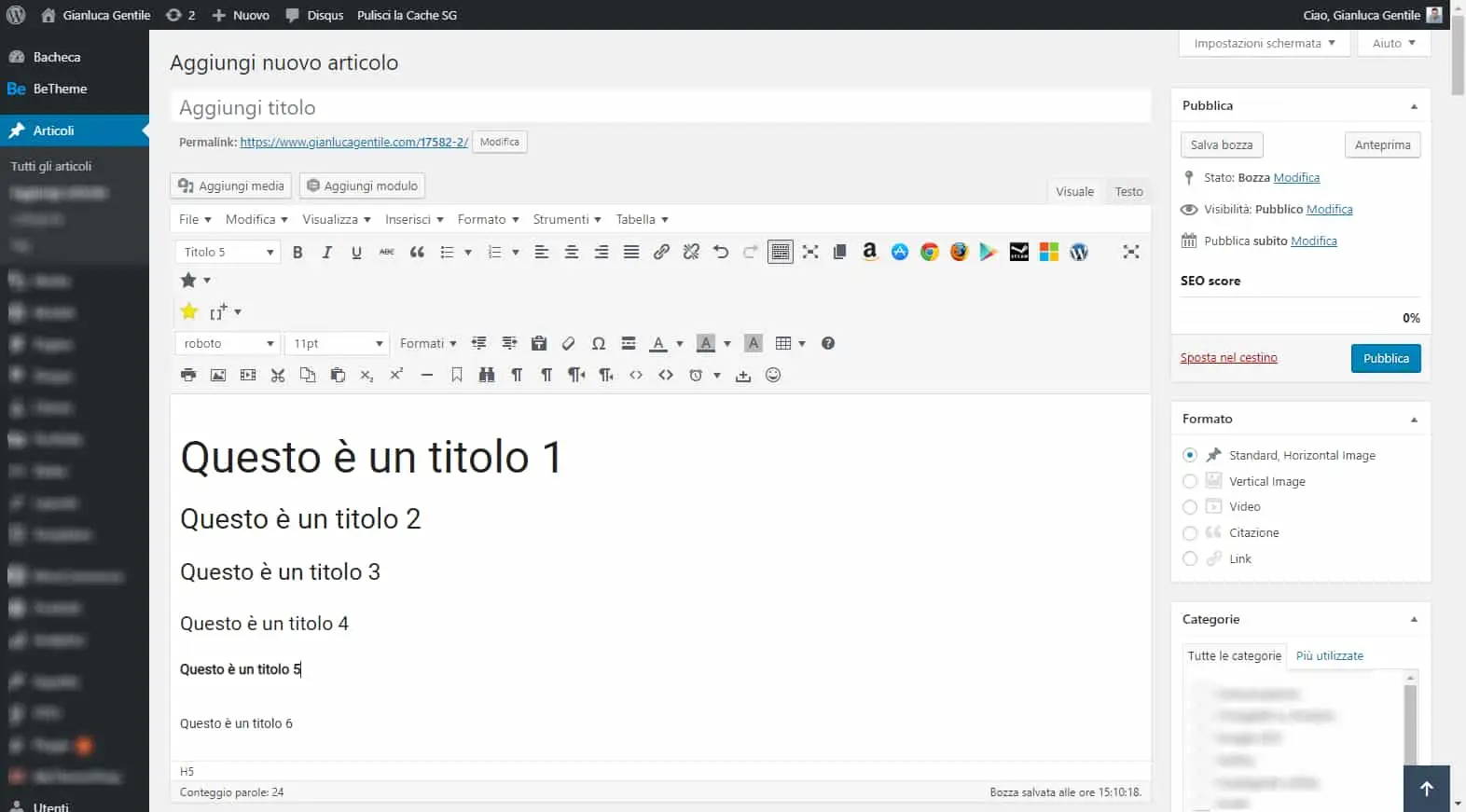
Task: Enter distraction-free writing mode
Action: pos(1131,252)
